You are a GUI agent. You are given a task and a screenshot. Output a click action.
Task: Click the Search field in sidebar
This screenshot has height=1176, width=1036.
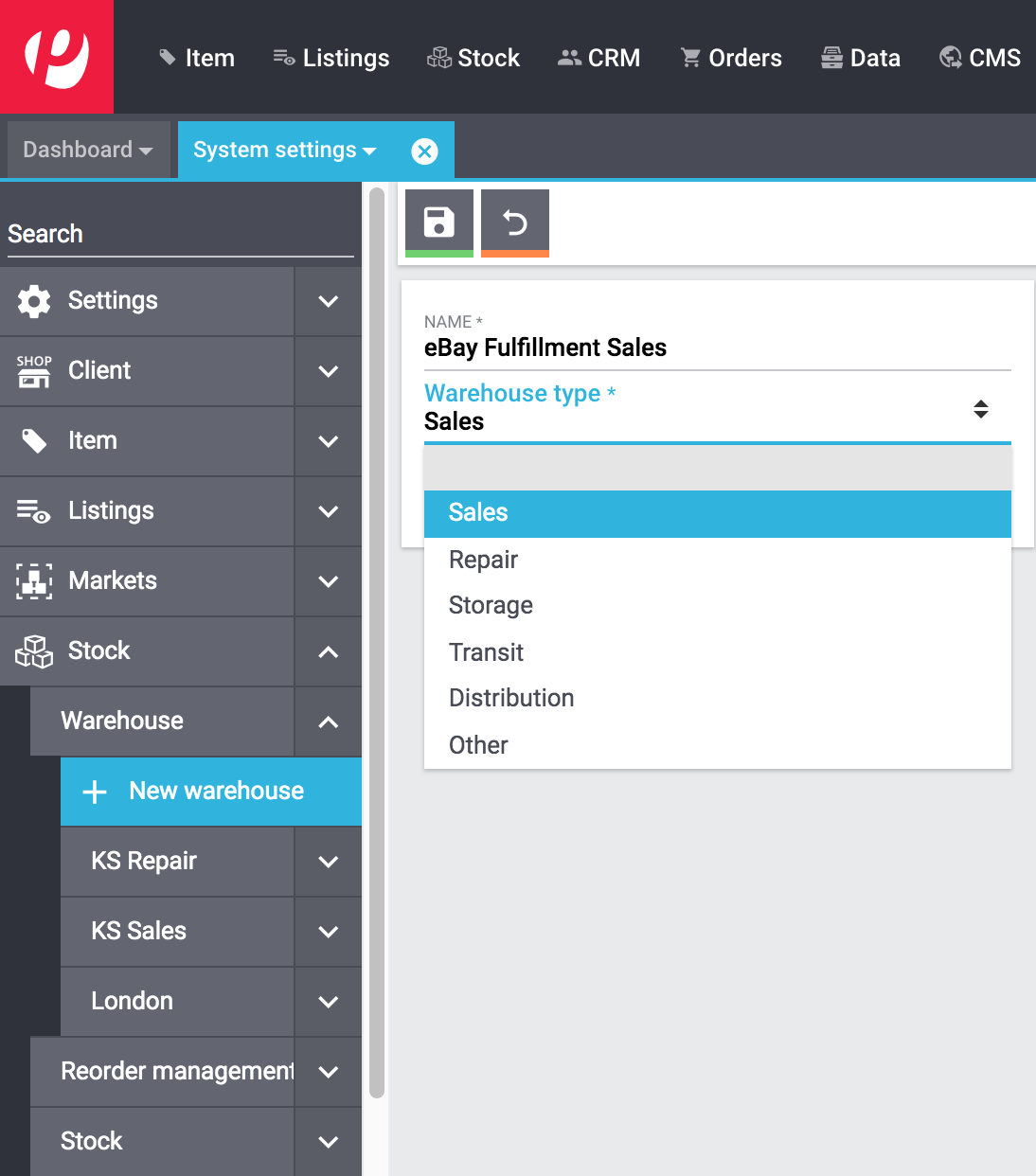pos(180,234)
